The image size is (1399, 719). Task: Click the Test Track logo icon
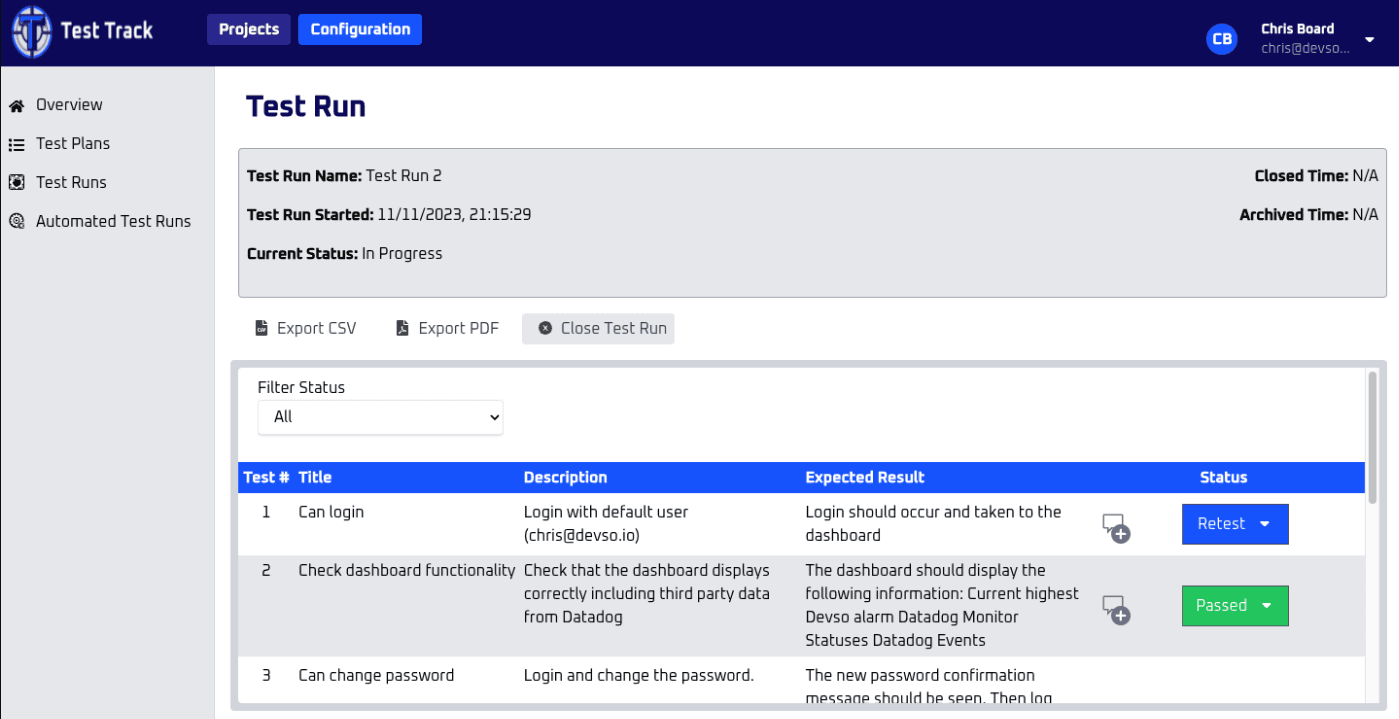(31, 31)
